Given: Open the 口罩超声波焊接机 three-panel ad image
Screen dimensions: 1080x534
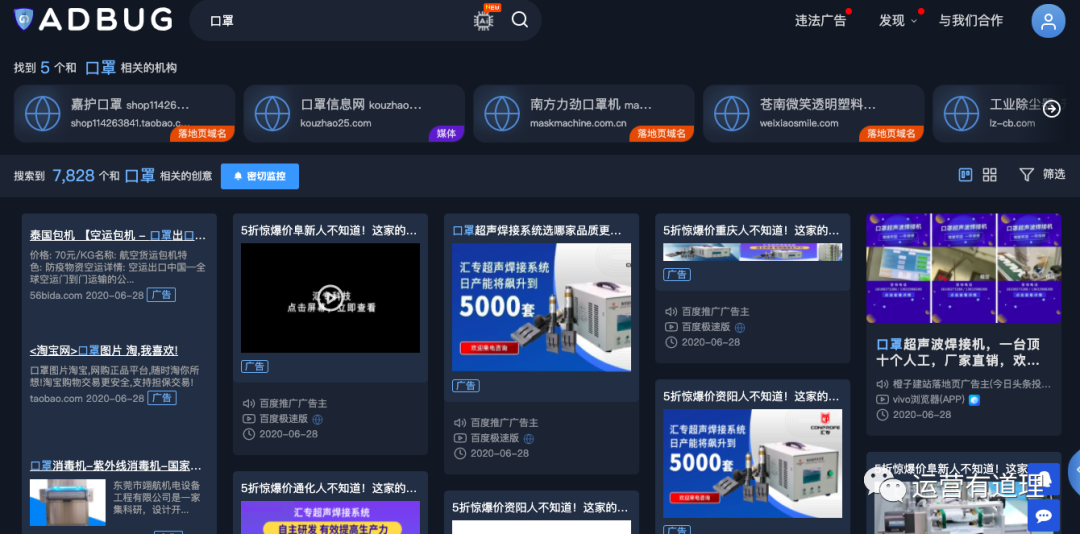Looking at the screenshot, I should click(x=964, y=268).
